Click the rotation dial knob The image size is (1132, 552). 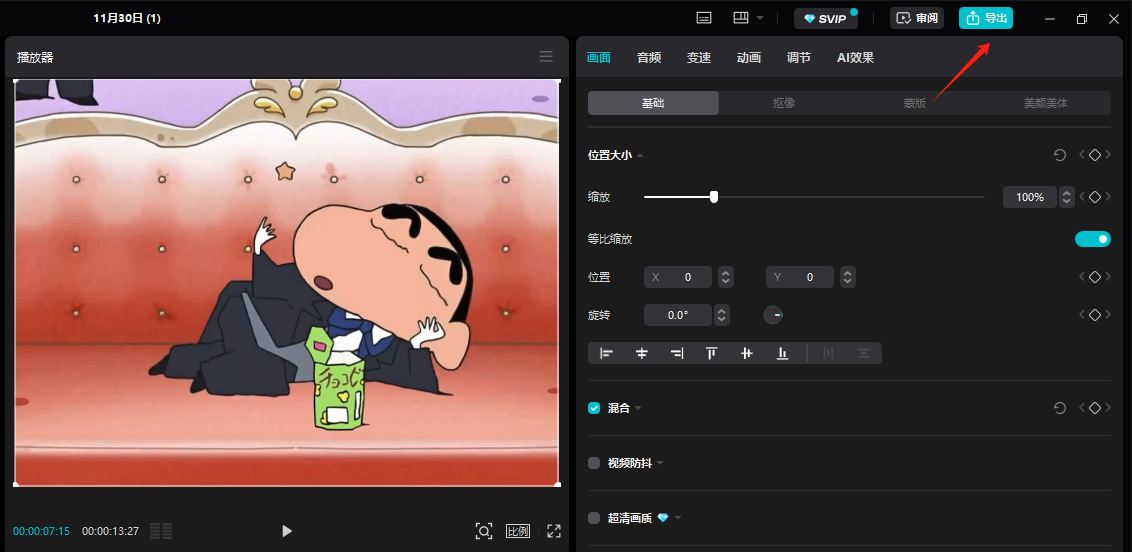click(773, 315)
